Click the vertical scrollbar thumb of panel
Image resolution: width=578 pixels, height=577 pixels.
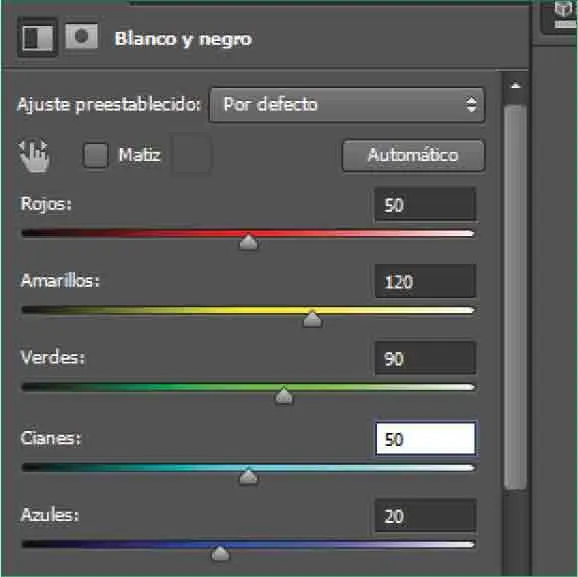(515, 298)
